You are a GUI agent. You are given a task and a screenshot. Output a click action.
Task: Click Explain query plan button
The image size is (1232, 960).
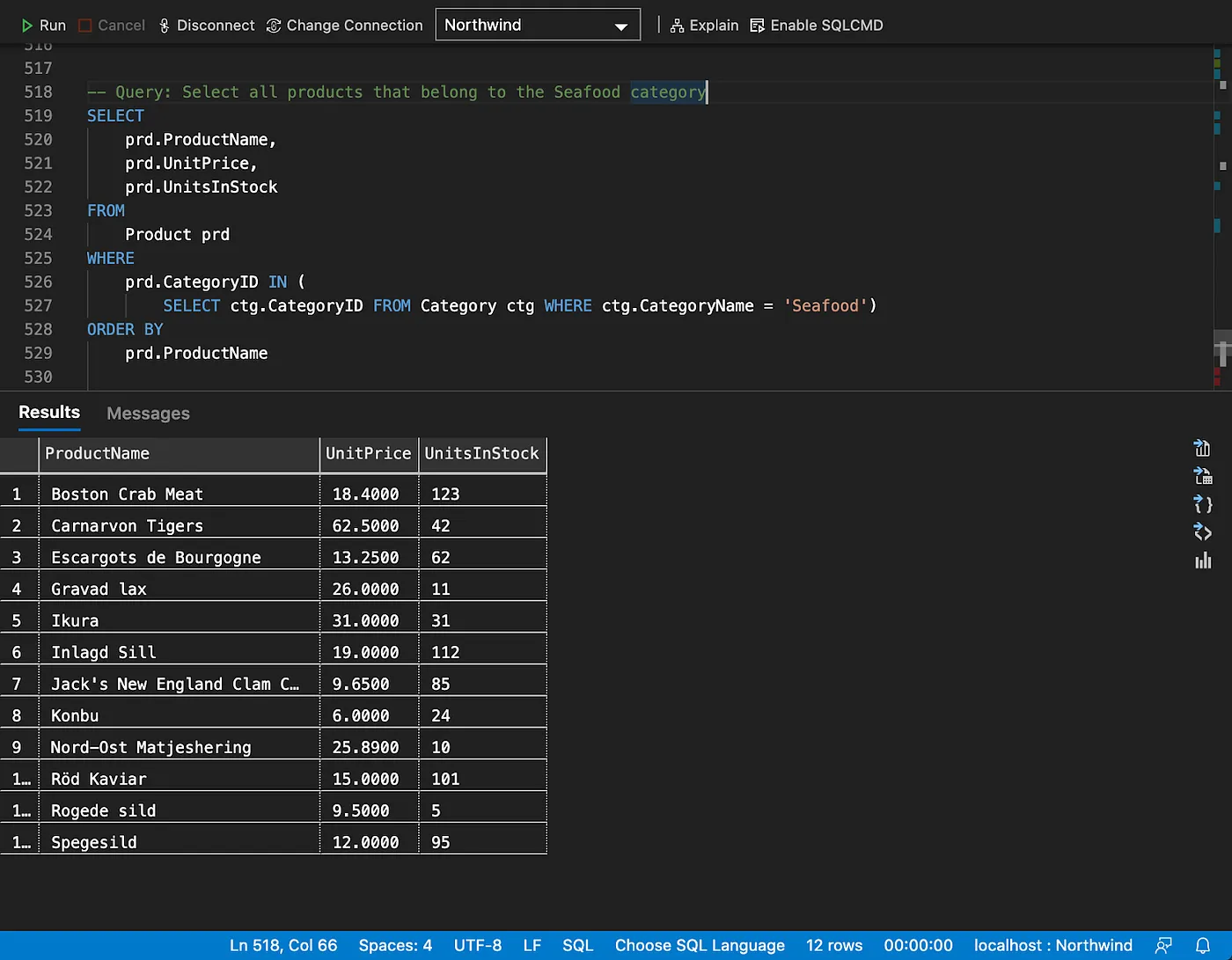[704, 26]
